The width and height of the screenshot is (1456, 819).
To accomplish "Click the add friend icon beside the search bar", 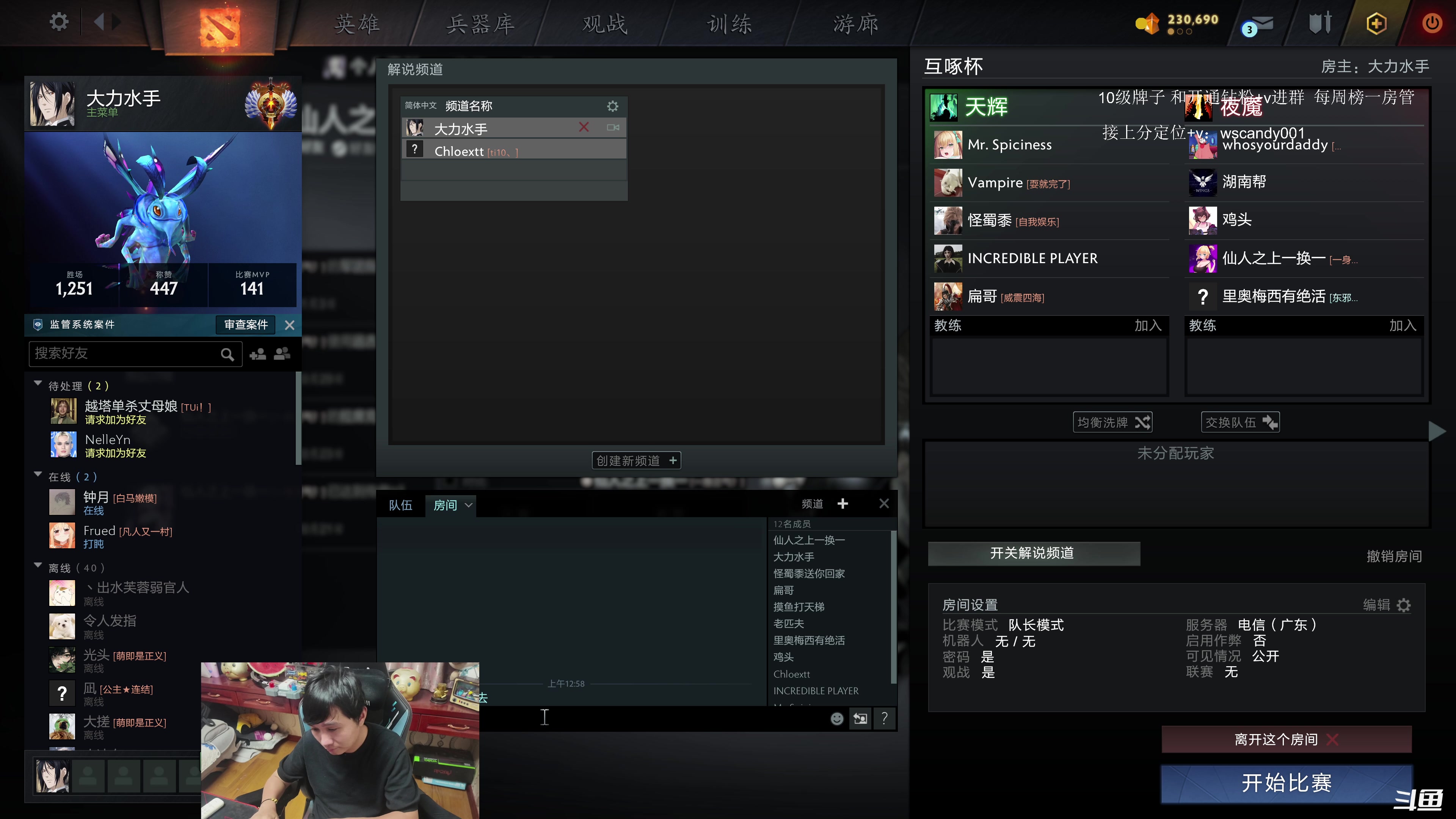I will pos(258,354).
